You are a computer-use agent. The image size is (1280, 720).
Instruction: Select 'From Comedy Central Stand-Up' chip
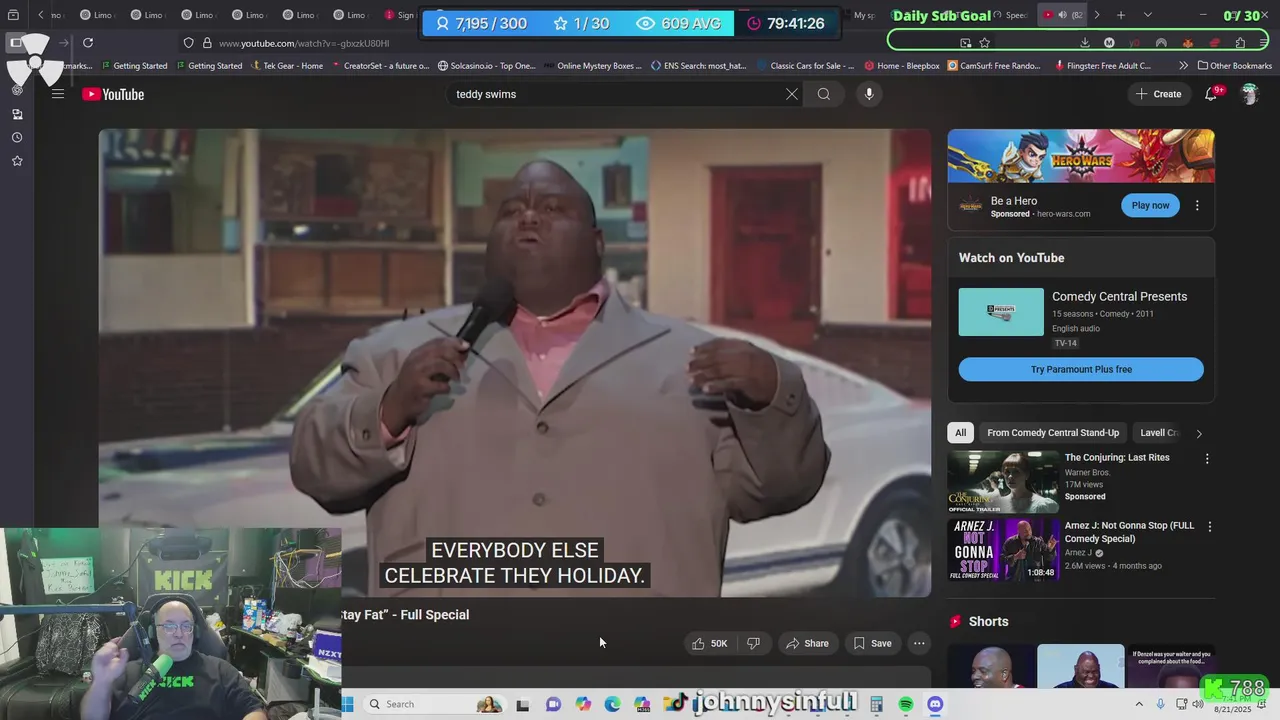(1053, 433)
